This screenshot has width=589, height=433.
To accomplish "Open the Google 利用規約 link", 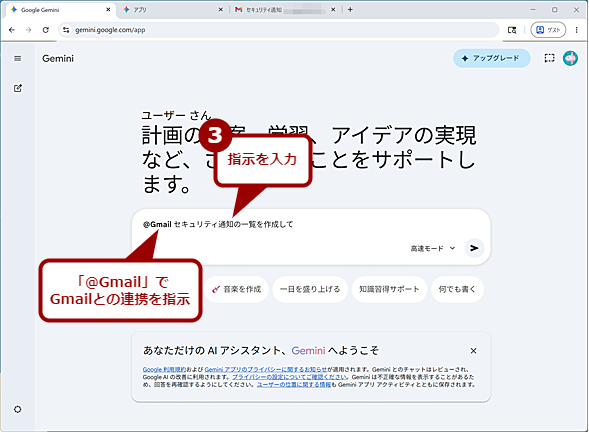I will (x=164, y=370).
